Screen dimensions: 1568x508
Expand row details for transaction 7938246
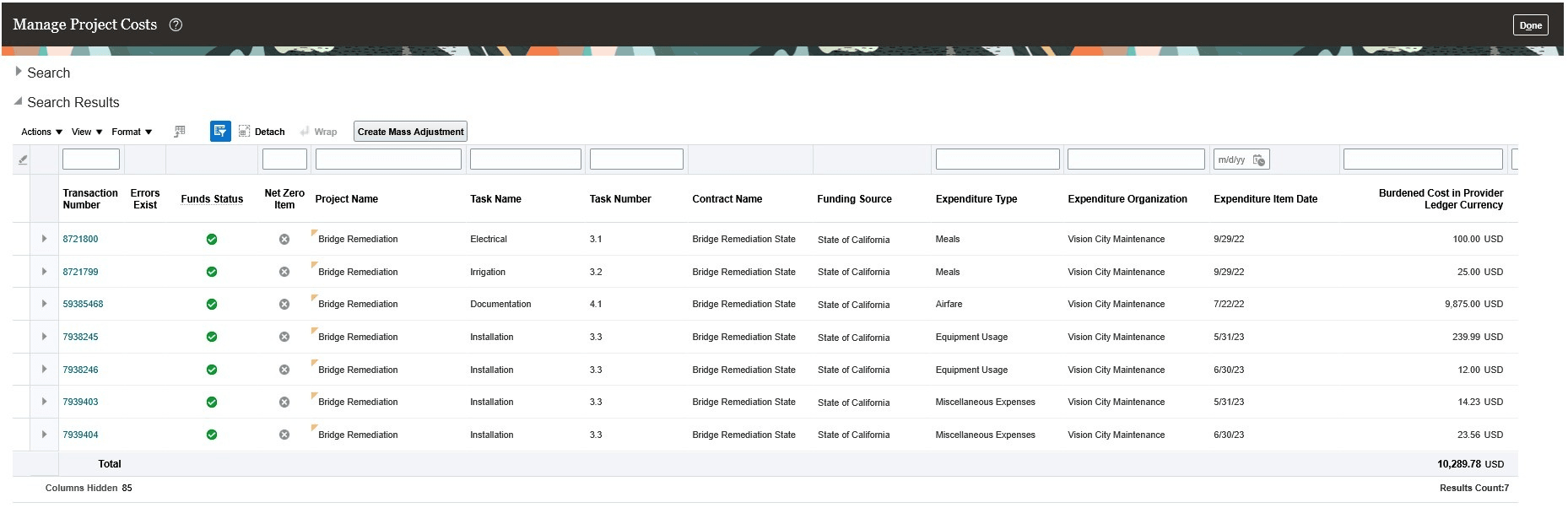(x=44, y=369)
